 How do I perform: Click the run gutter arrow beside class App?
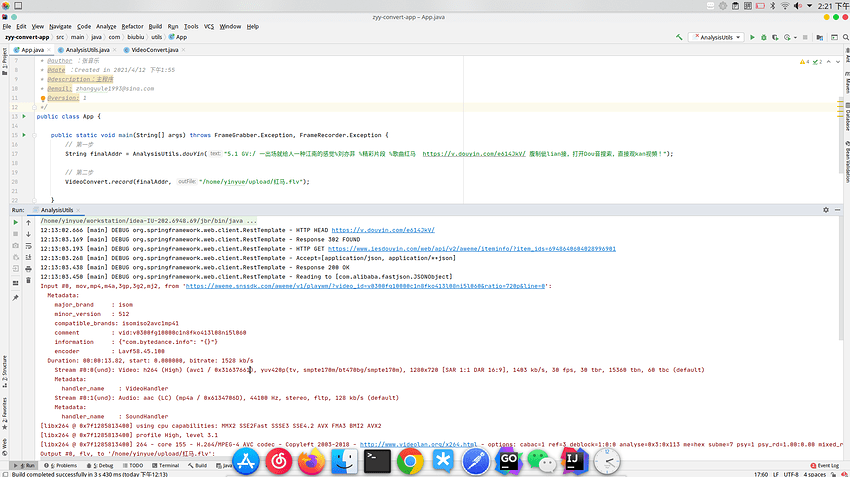coord(24,117)
